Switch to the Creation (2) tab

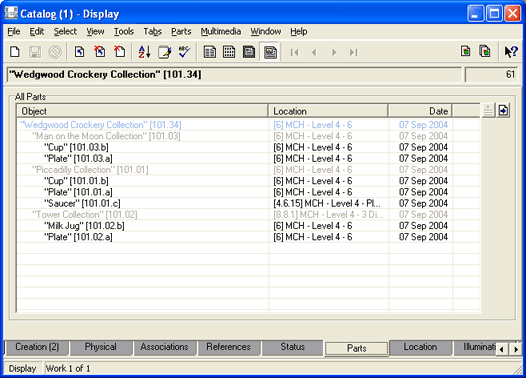point(37,347)
